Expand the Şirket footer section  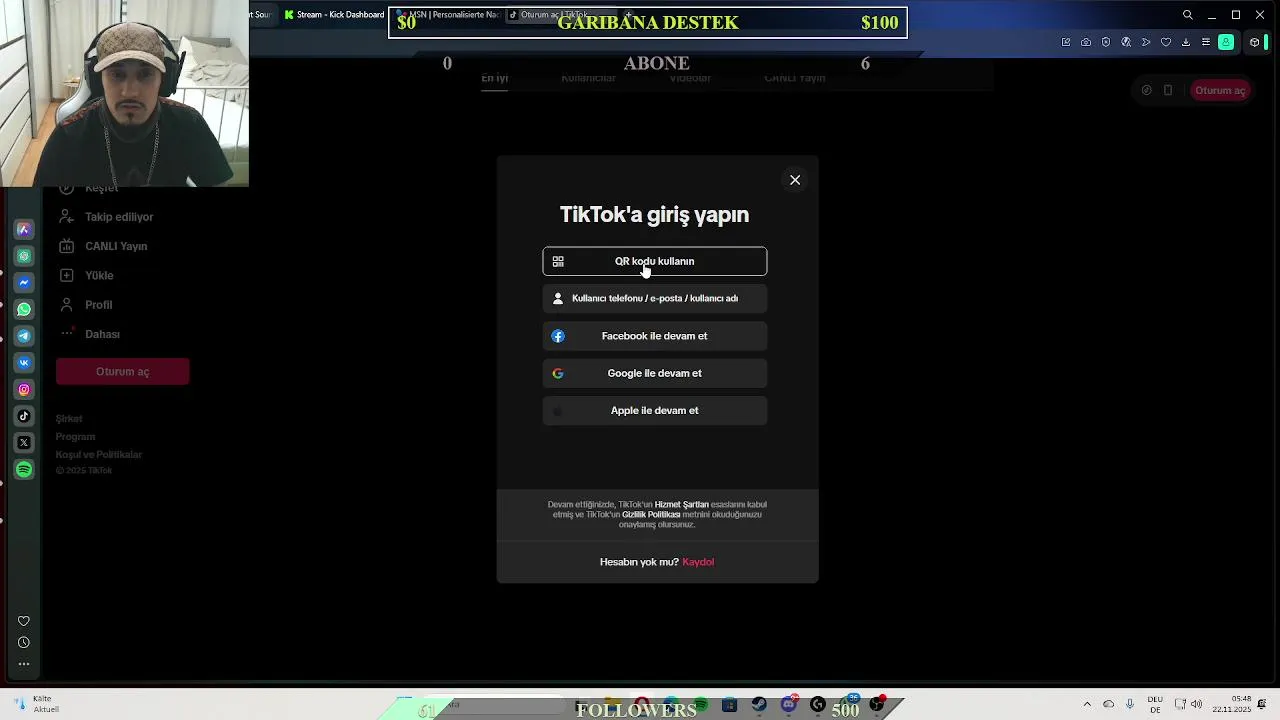(69, 419)
